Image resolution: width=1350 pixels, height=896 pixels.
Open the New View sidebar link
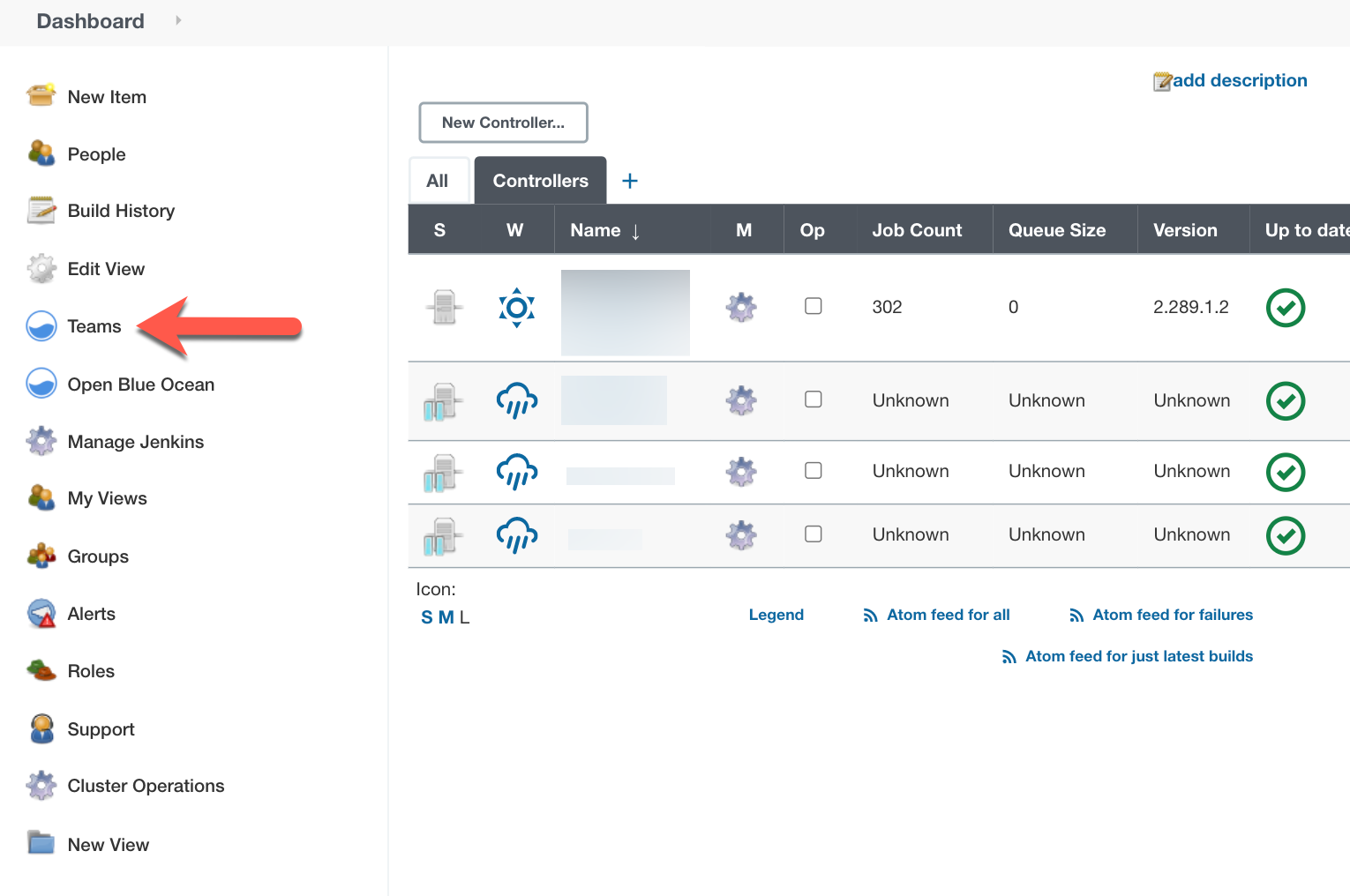coord(109,845)
